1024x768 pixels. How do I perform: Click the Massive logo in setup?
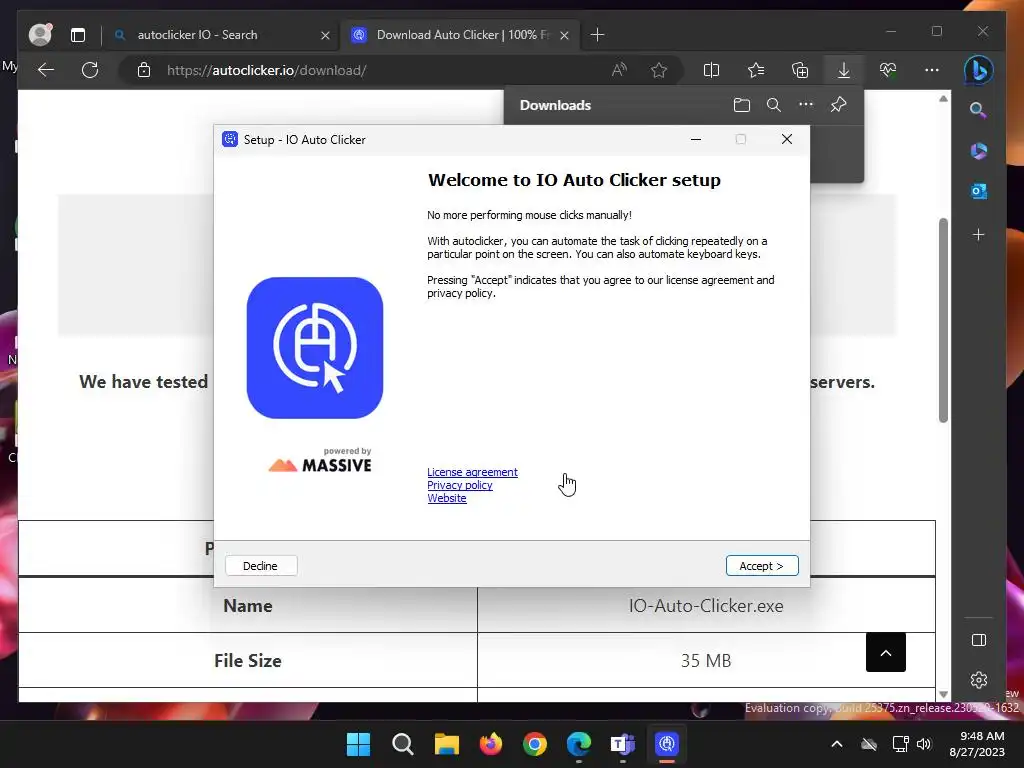pos(320,460)
